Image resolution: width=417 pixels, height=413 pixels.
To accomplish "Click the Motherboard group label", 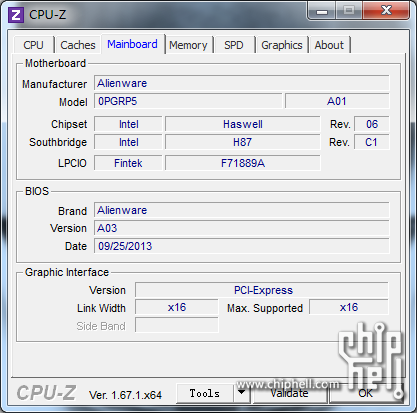I will 55,63.
